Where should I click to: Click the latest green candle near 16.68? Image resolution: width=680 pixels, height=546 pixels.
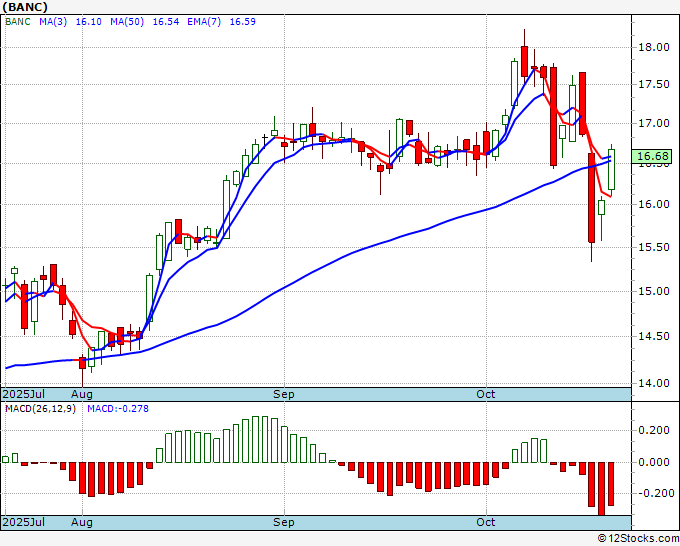coord(611,170)
